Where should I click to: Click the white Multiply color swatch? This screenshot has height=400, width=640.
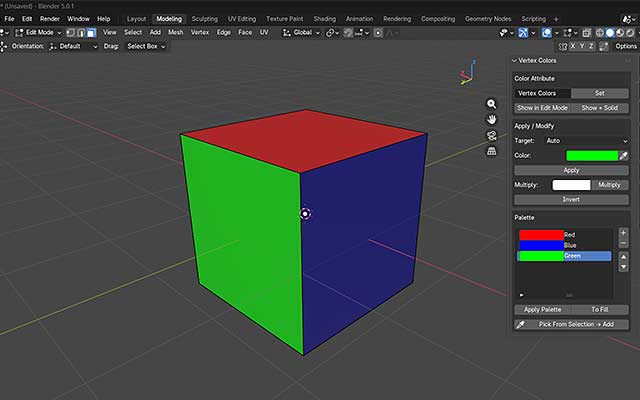pyautogui.click(x=571, y=185)
